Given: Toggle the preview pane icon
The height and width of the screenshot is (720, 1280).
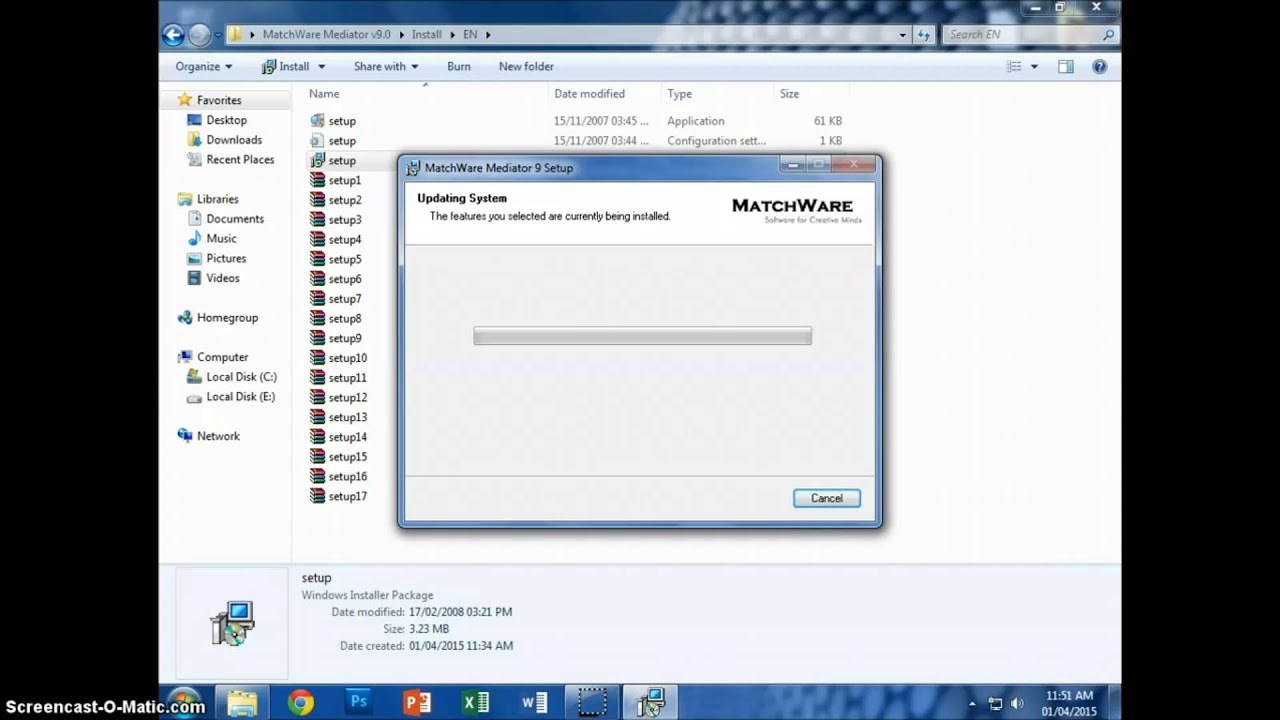Looking at the screenshot, I should (x=1066, y=67).
